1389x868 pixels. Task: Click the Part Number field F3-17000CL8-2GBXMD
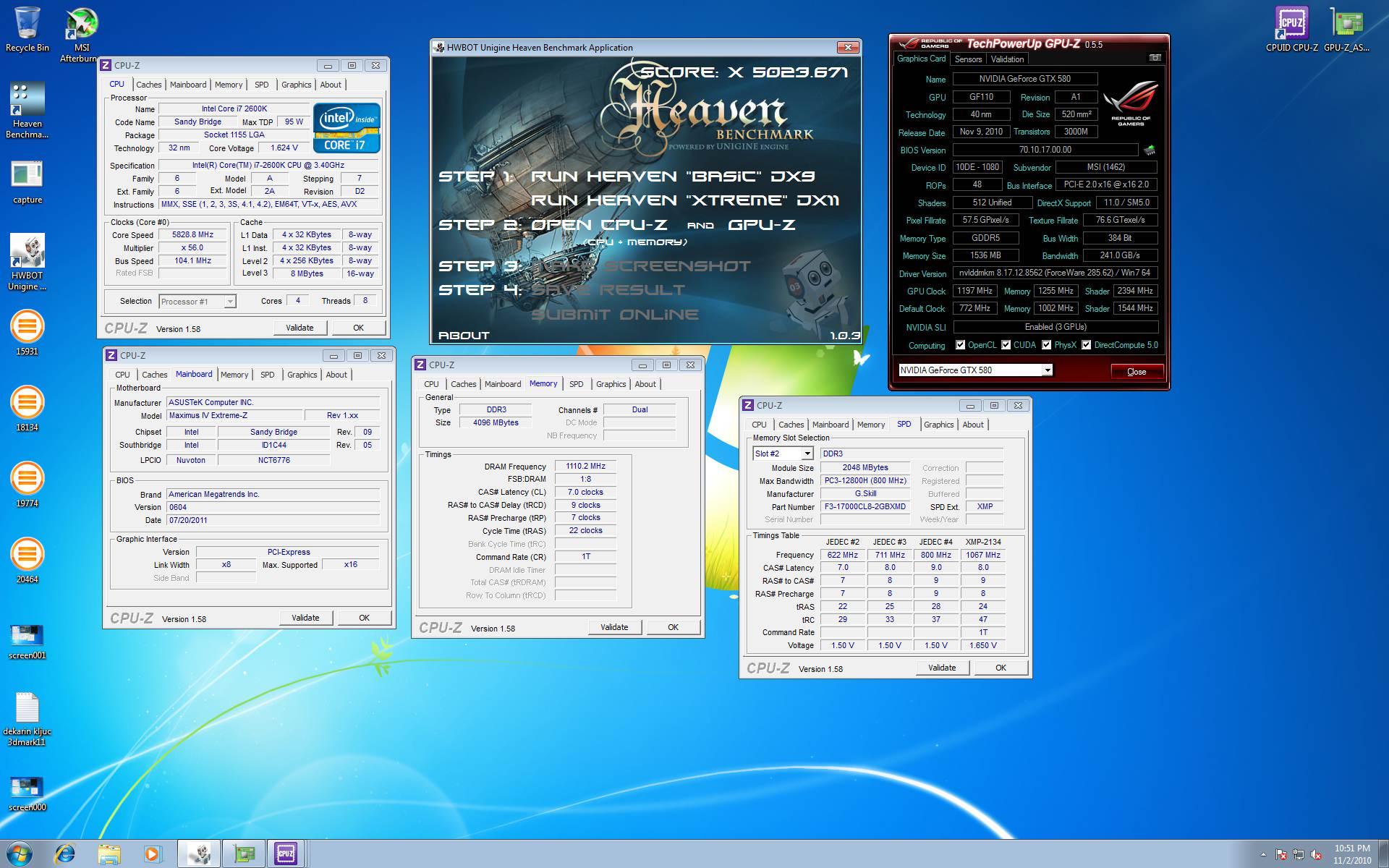click(x=865, y=506)
